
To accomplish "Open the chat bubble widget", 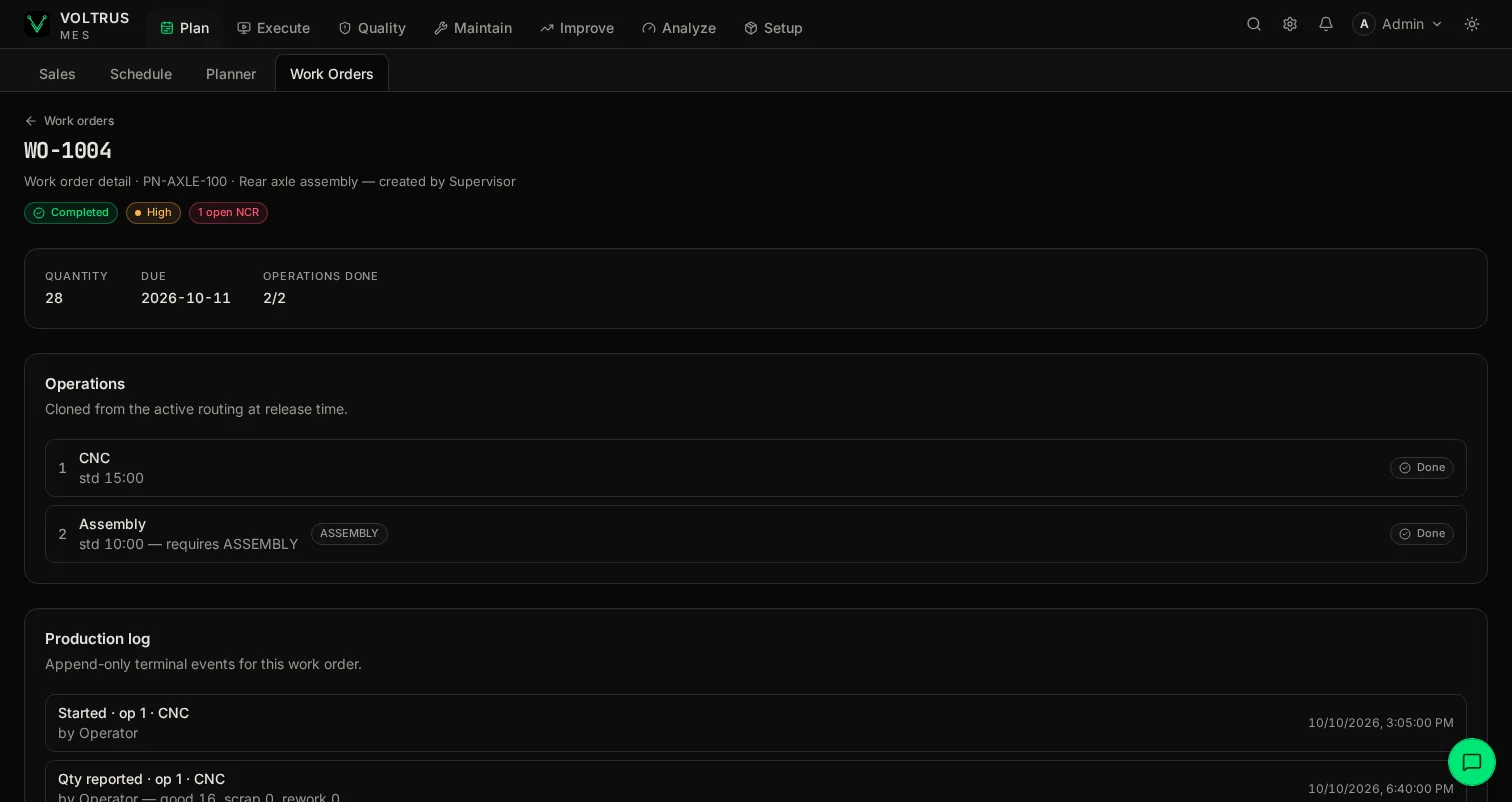I will (x=1472, y=762).
